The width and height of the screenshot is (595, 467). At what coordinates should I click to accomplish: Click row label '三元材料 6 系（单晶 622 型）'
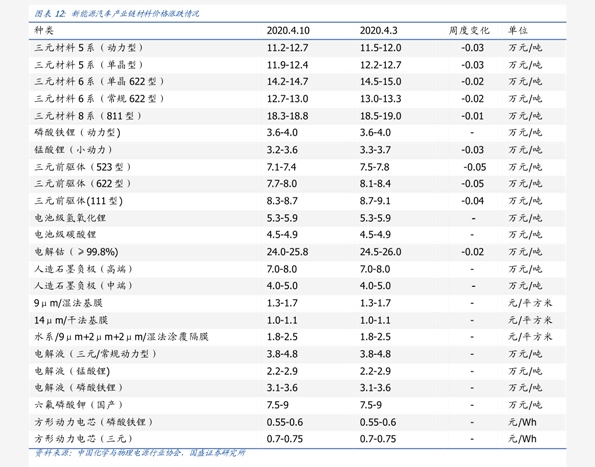click(x=99, y=82)
